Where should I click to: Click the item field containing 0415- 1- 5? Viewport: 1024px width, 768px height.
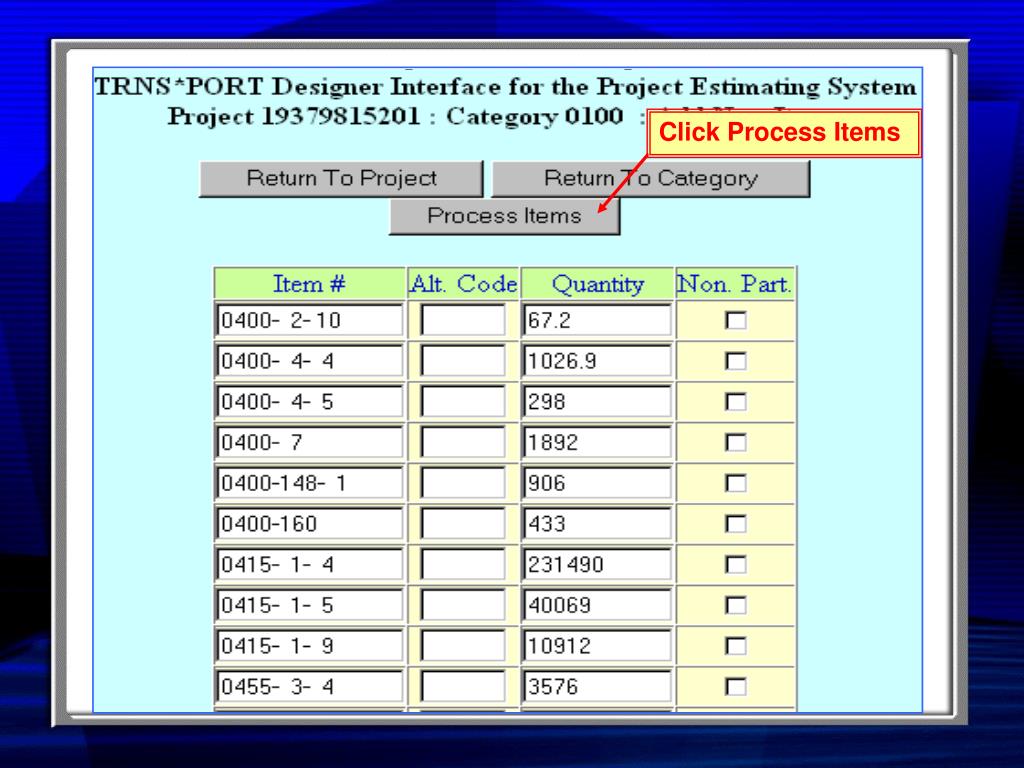click(310, 605)
